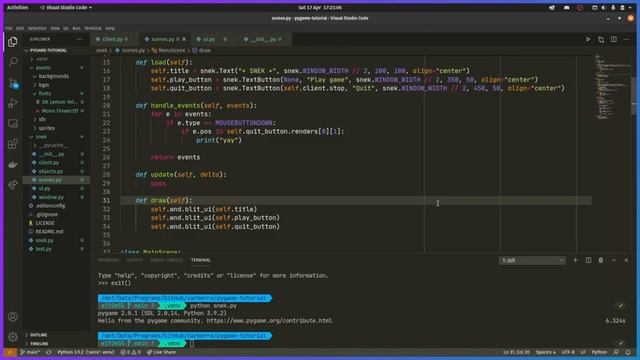Create a new terminal with plus icon
640x360 pixels.
point(575,260)
